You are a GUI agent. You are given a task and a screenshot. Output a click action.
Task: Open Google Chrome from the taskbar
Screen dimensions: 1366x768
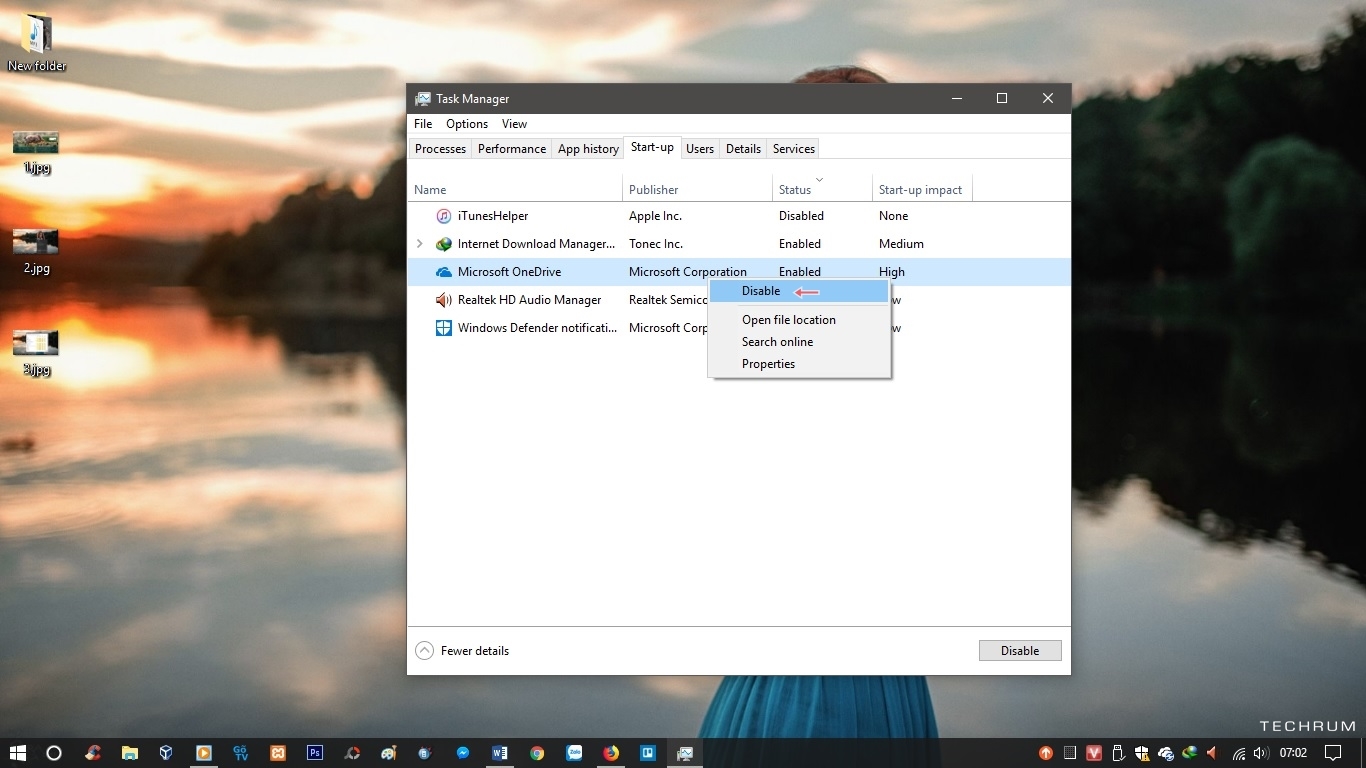pos(537,753)
